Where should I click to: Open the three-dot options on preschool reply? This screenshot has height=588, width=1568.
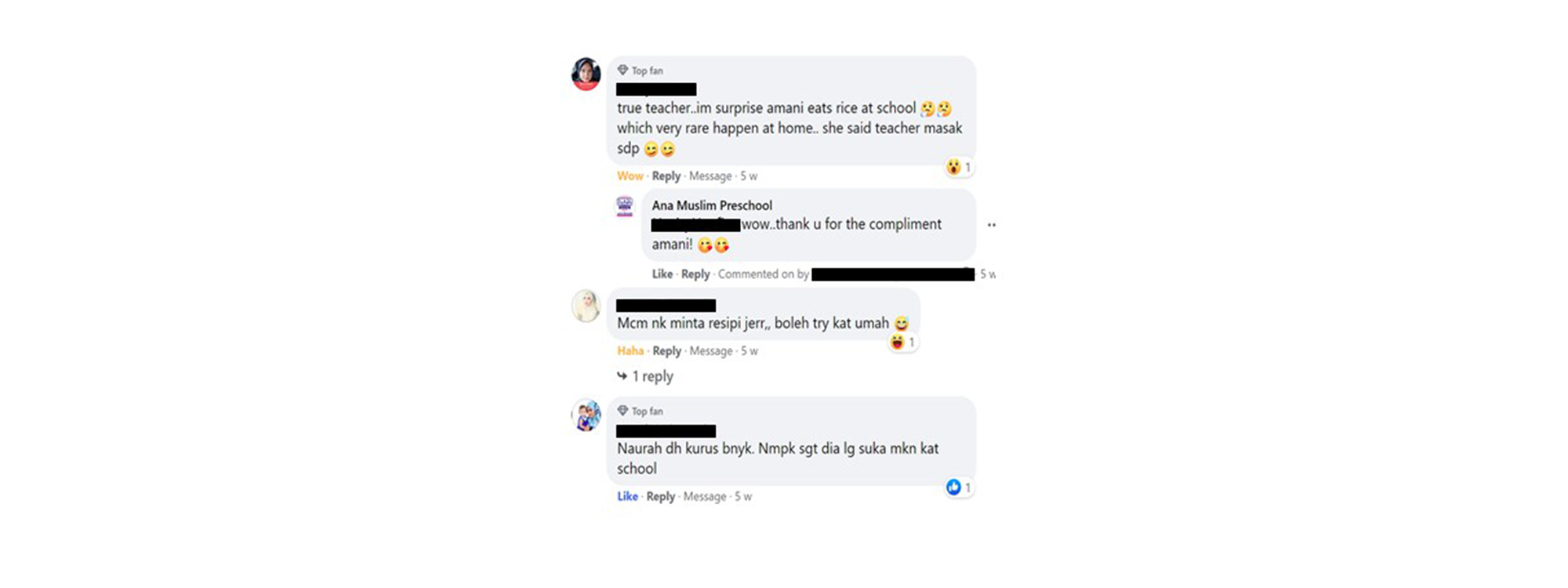pyautogui.click(x=992, y=225)
